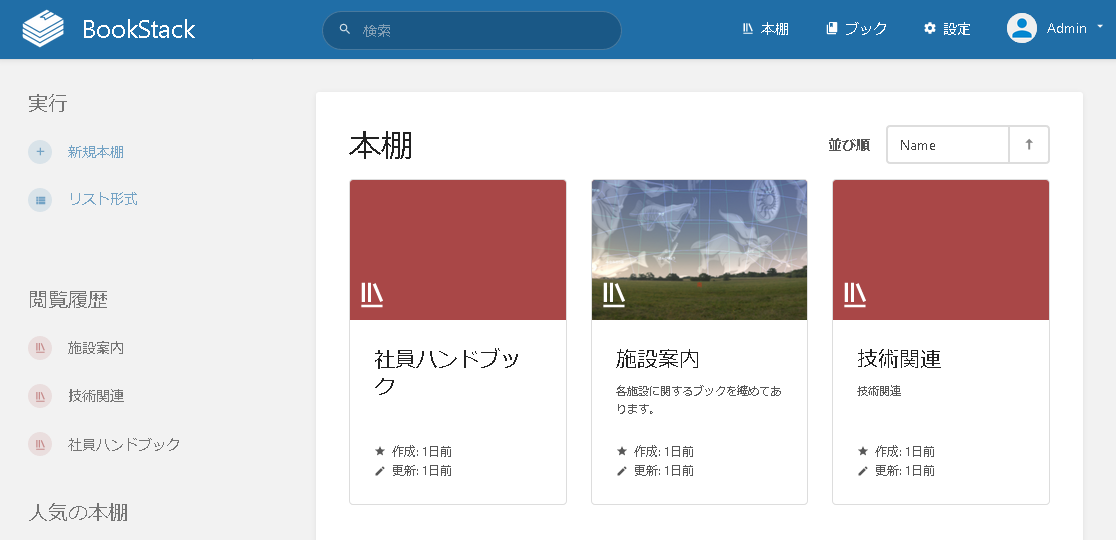Screen dimensions: 1116x540
Task: Click the 閲覧履歴 sidebar heading
Action: pos(68,300)
